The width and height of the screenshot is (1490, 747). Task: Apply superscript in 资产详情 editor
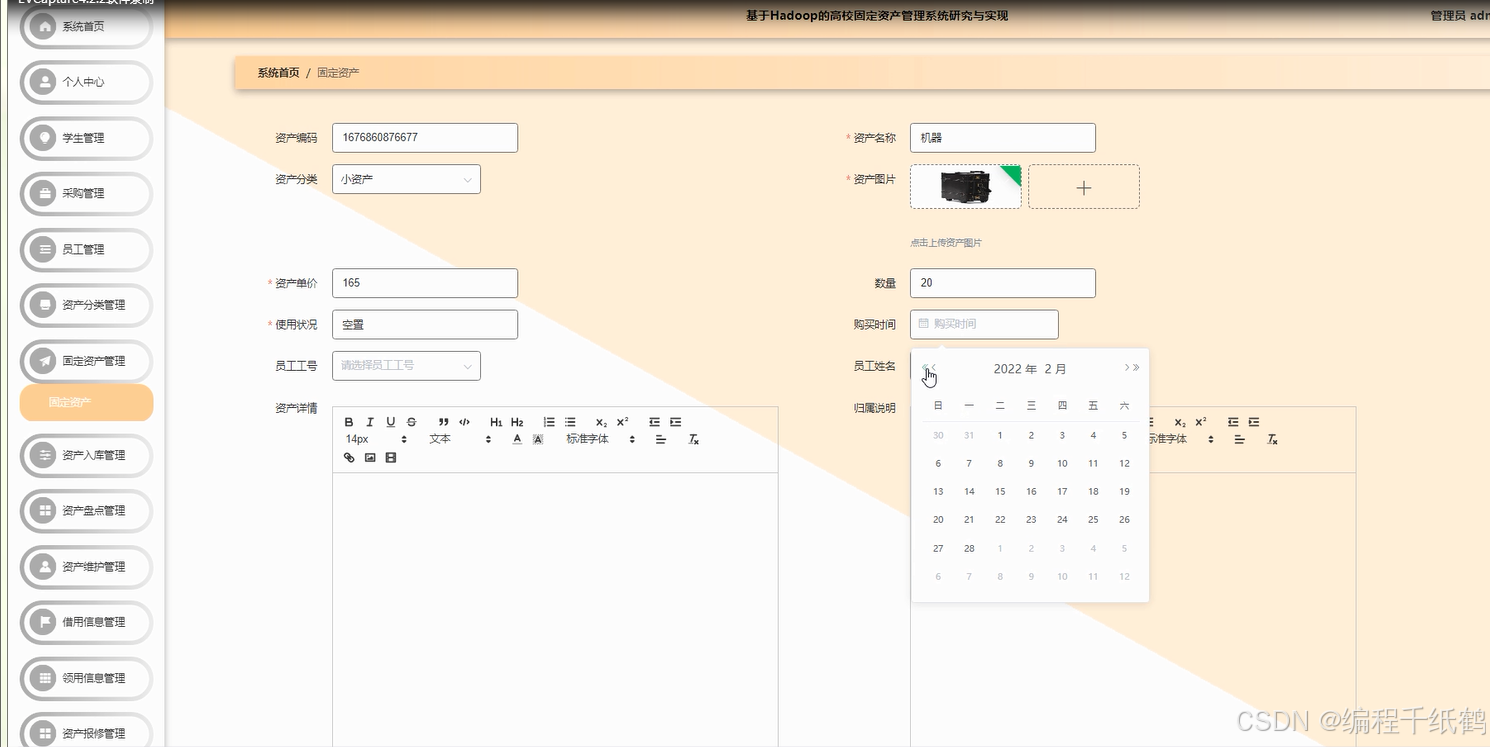tap(622, 422)
